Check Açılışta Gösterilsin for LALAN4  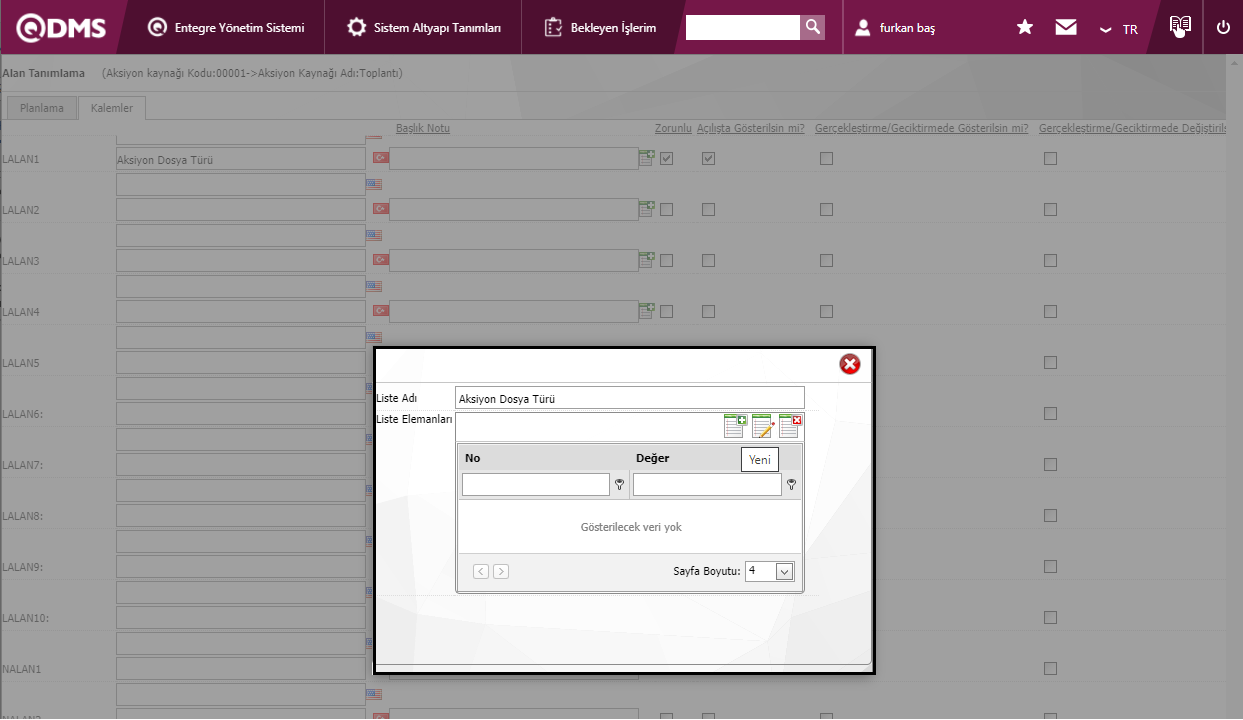(x=708, y=311)
